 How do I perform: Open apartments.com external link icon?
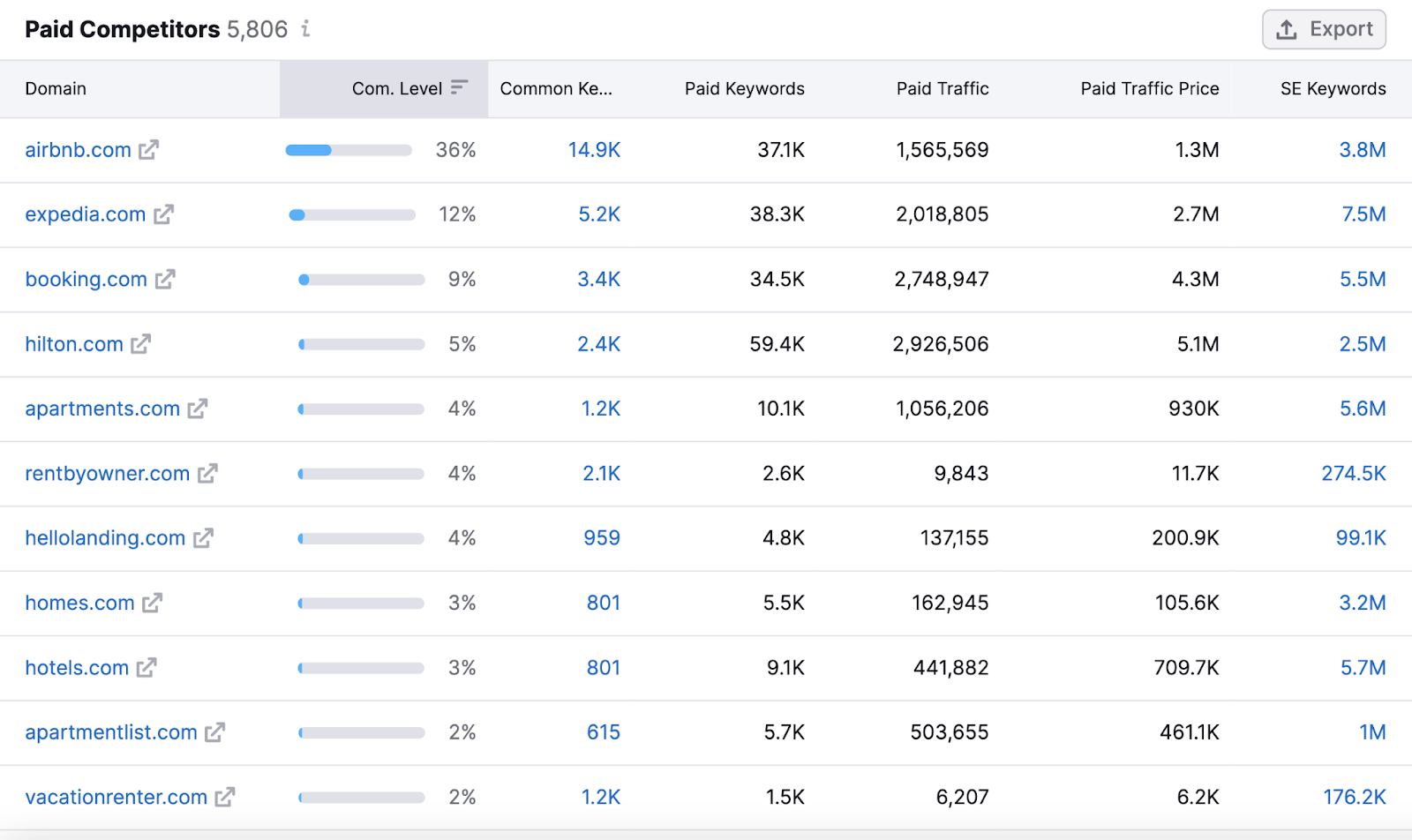click(x=197, y=409)
